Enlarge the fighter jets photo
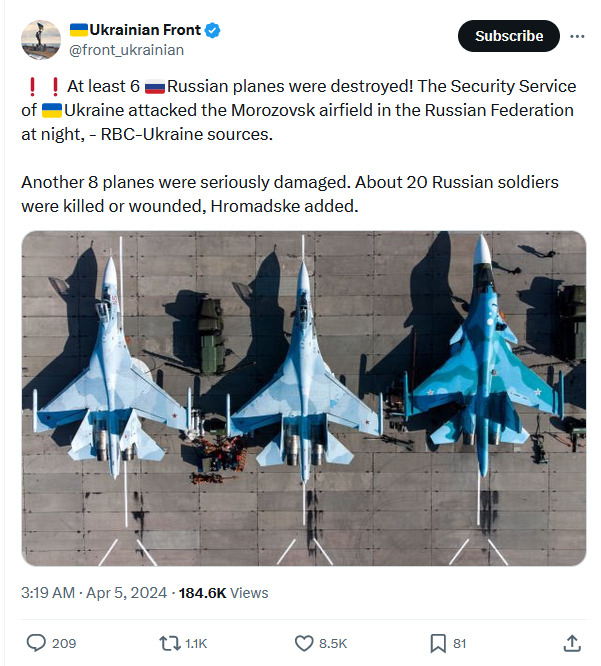The width and height of the screenshot is (601, 666). 303,399
